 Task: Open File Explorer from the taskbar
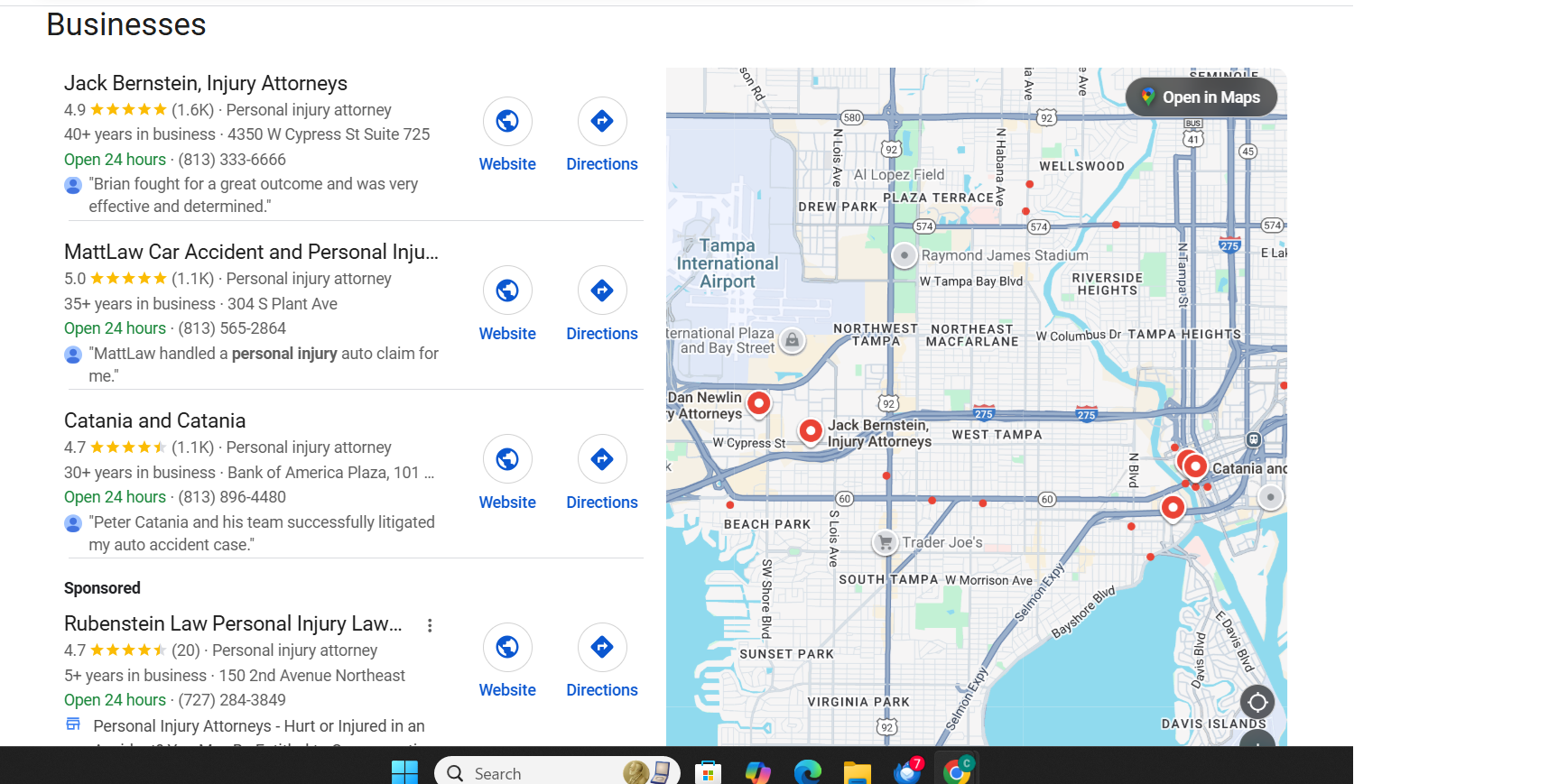point(857,772)
